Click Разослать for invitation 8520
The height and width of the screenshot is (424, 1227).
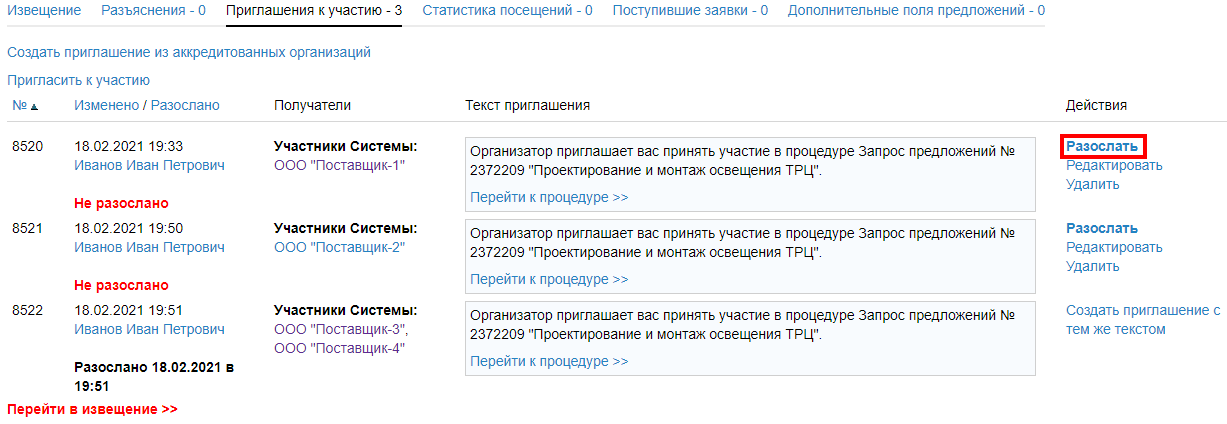click(x=1101, y=146)
